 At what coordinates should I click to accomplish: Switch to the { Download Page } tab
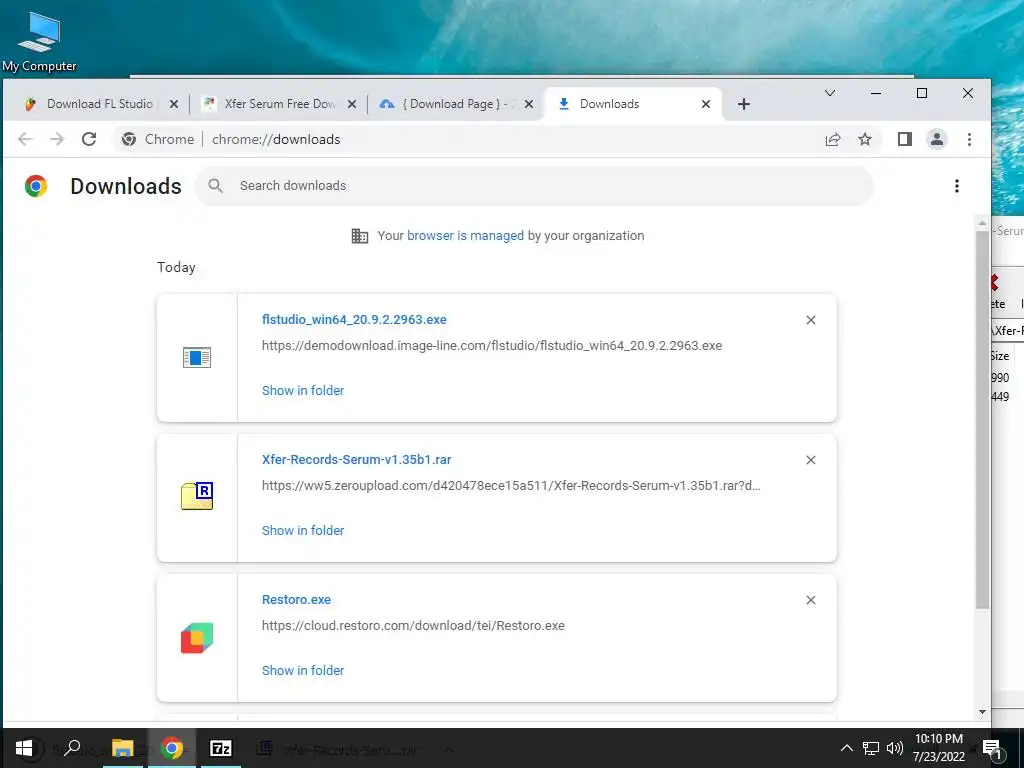457,104
